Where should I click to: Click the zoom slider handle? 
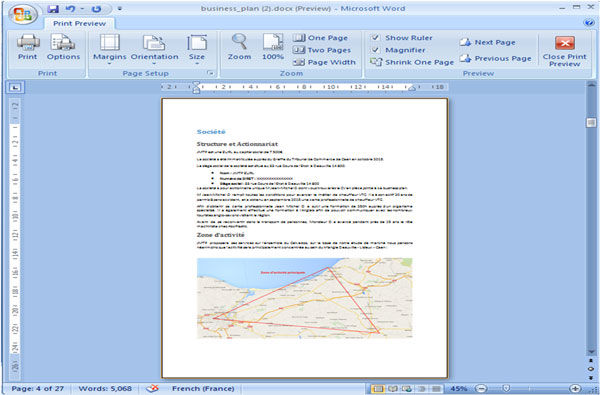(507, 389)
